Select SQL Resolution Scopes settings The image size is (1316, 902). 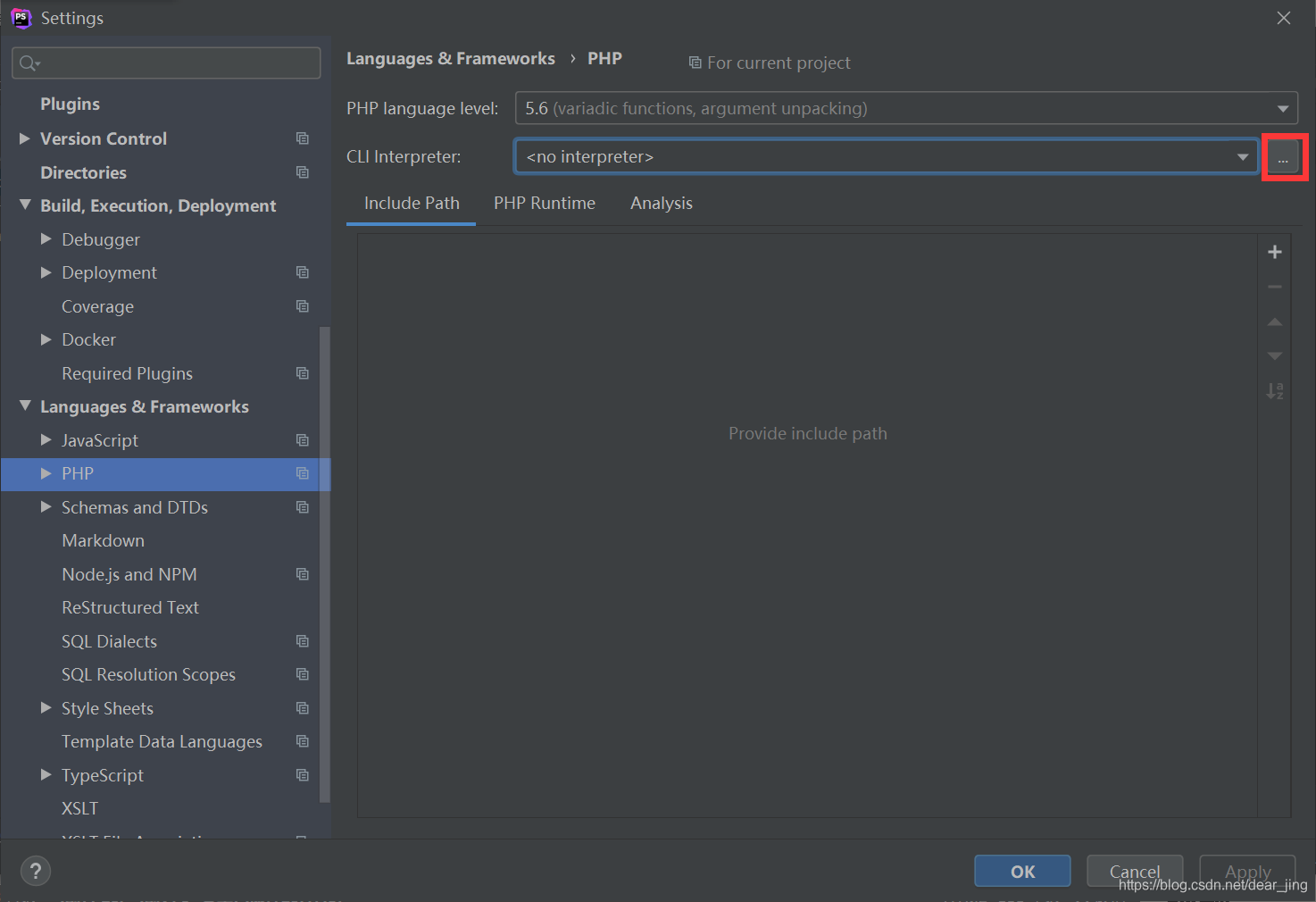[x=148, y=674]
